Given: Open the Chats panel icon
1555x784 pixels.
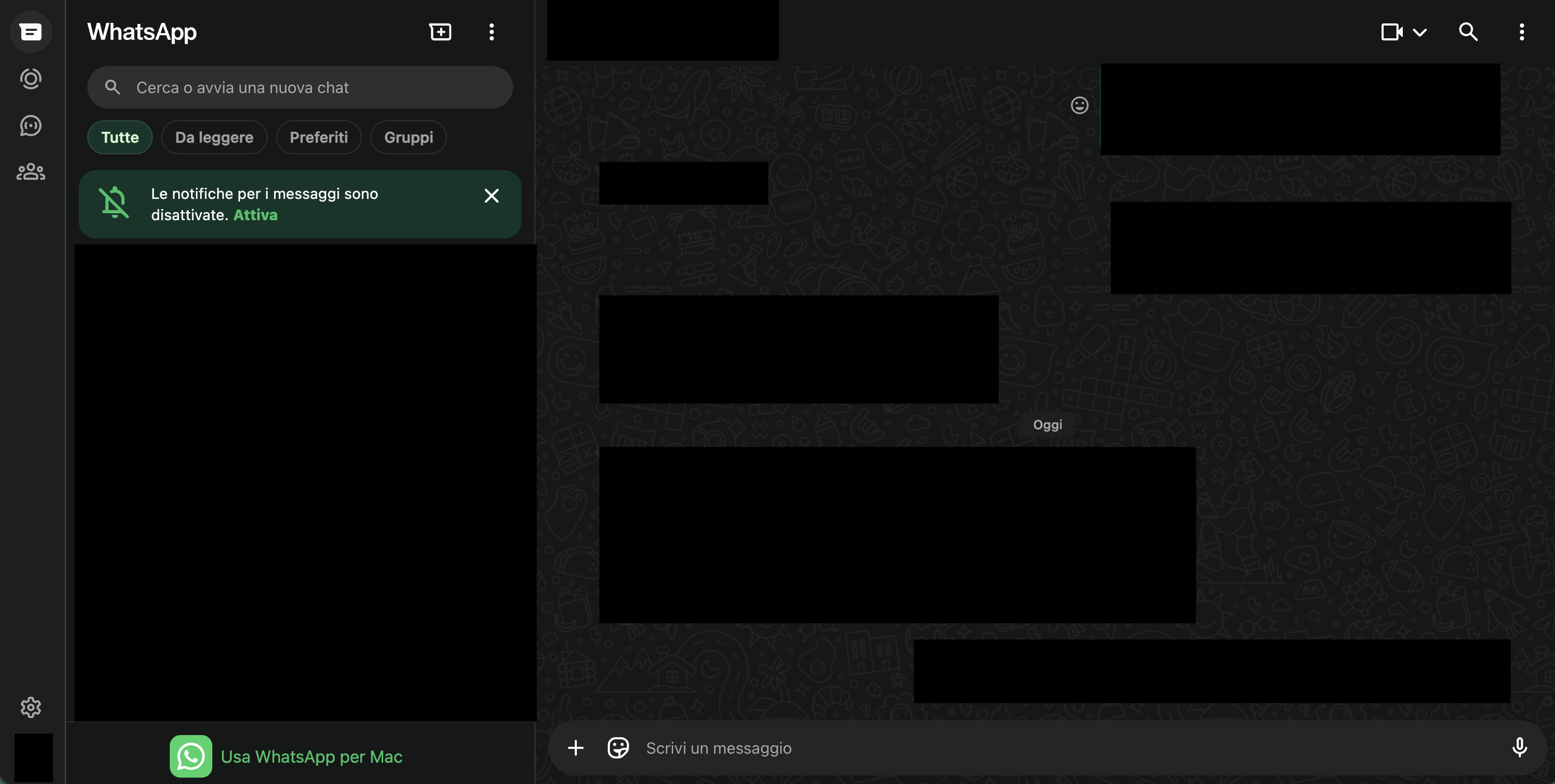Looking at the screenshot, I should pos(31,31).
